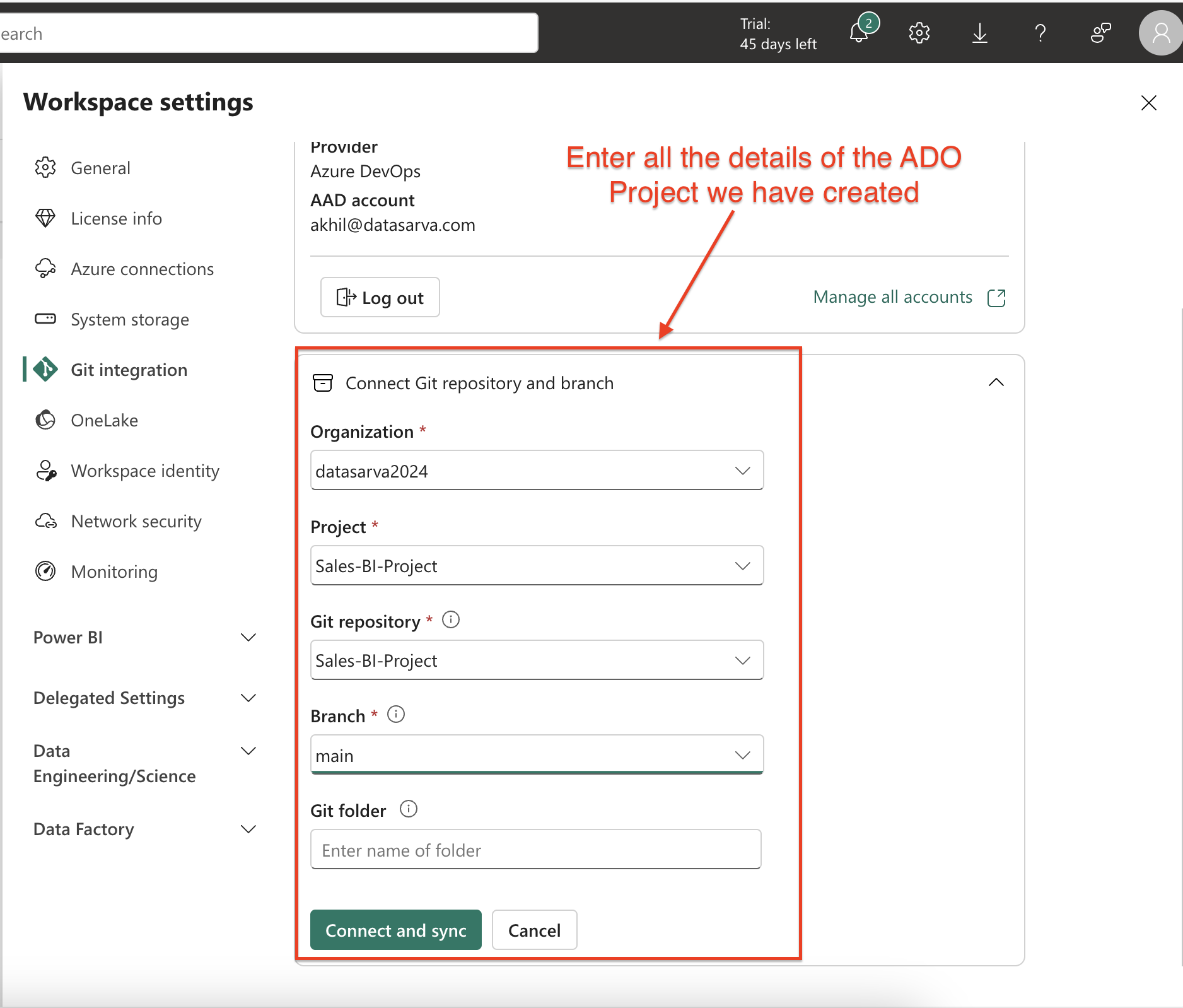This screenshot has height=1008, width=1183.
Task: Close the Workspace settings panel
Action: [1149, 103]
